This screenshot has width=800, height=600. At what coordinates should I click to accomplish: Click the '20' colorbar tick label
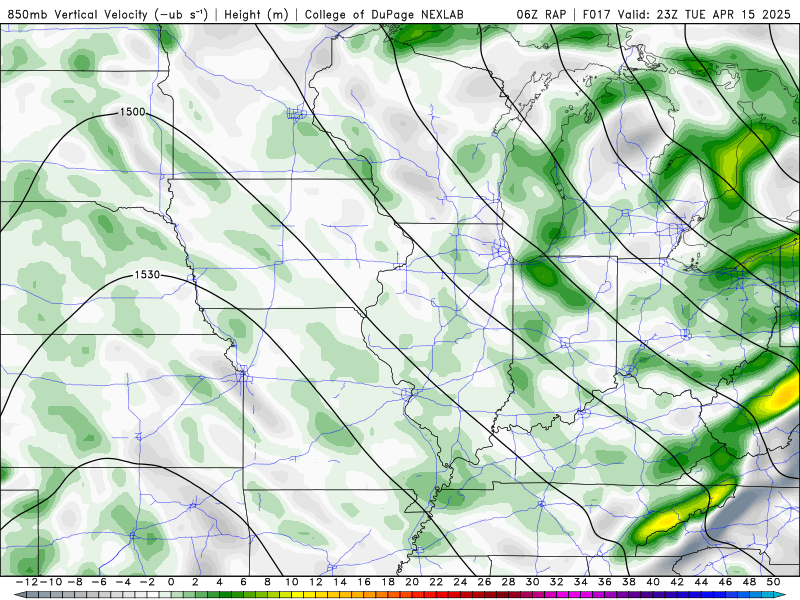(x=412, y=582)
